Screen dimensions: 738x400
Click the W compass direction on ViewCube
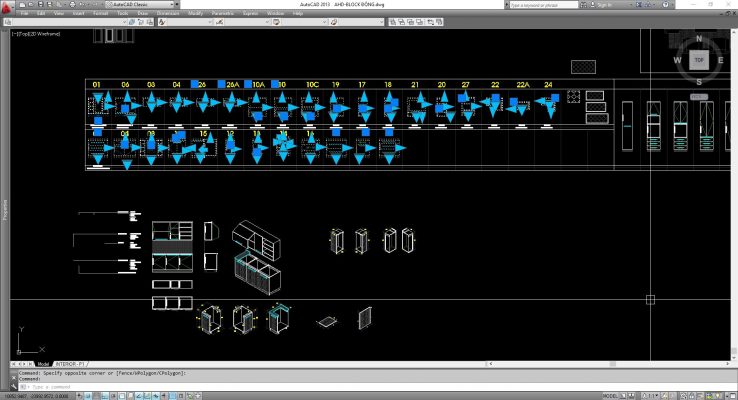[679, 60]
